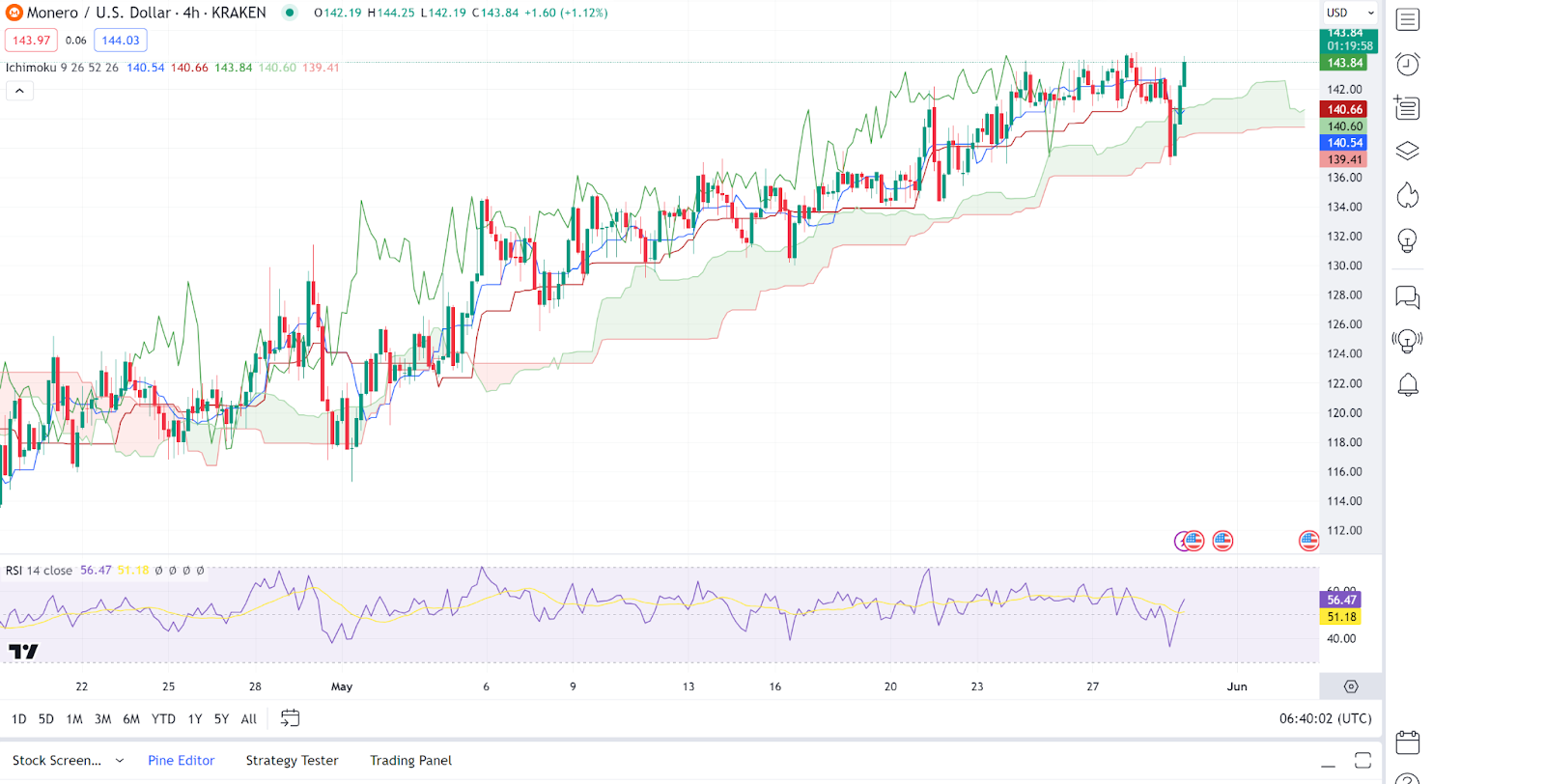Select the 3M time range

tap(102, 719)
